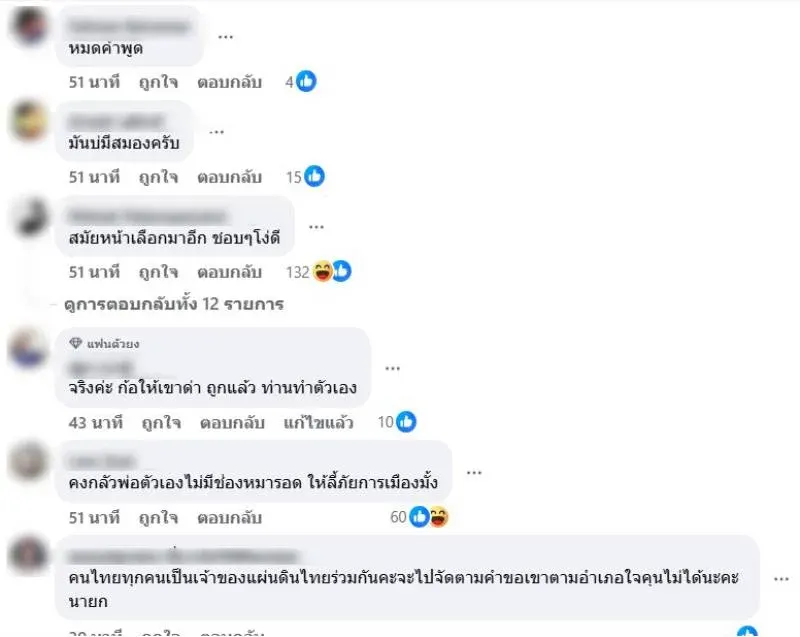Open options menu for 'จริงค่ะ ก้อให้เขาด่า' comment
The height and width of the screenshot is (637, 800).
tap(392, 368)
